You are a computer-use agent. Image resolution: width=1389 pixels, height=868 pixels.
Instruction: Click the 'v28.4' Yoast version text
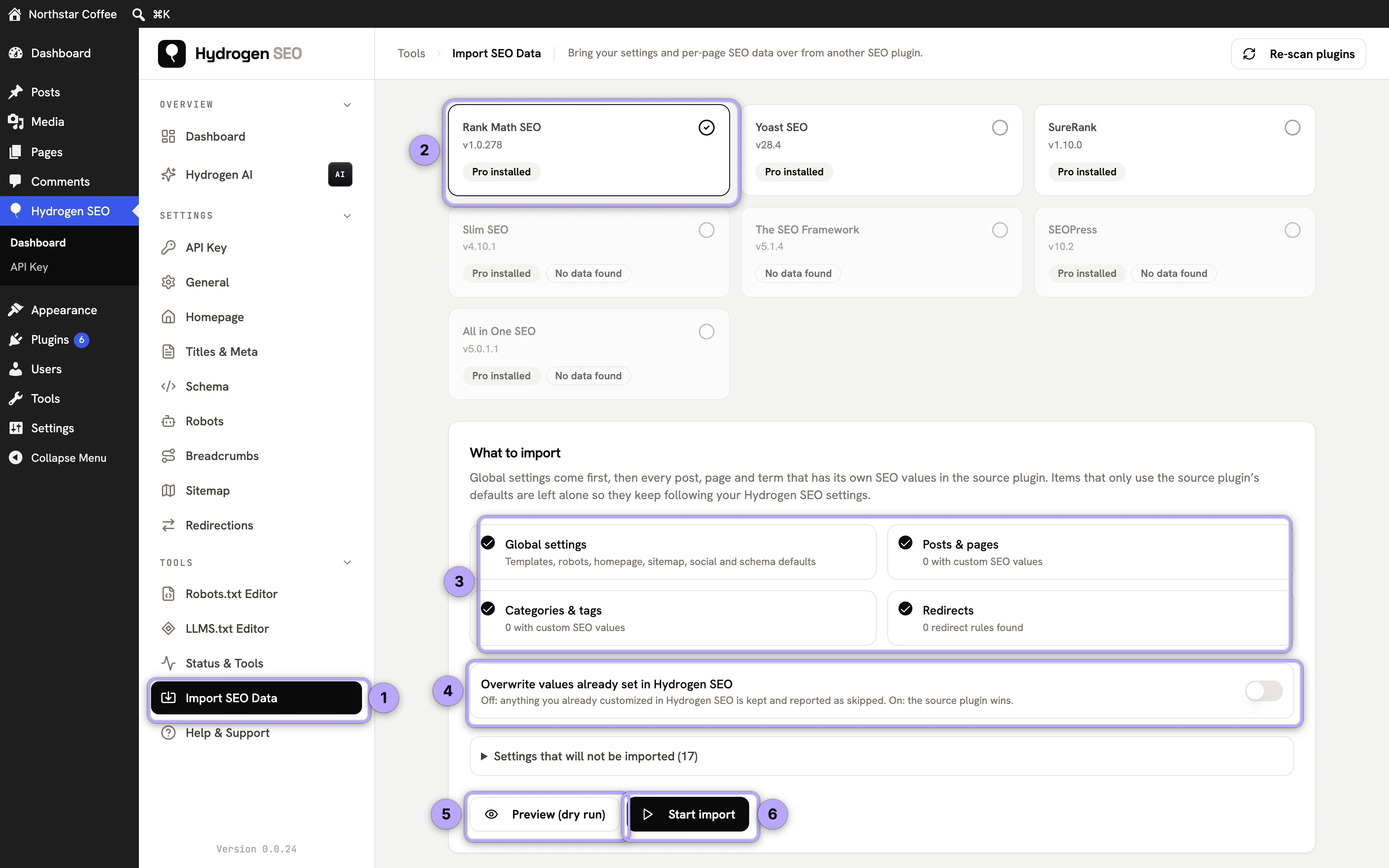(x=768, y=145)
